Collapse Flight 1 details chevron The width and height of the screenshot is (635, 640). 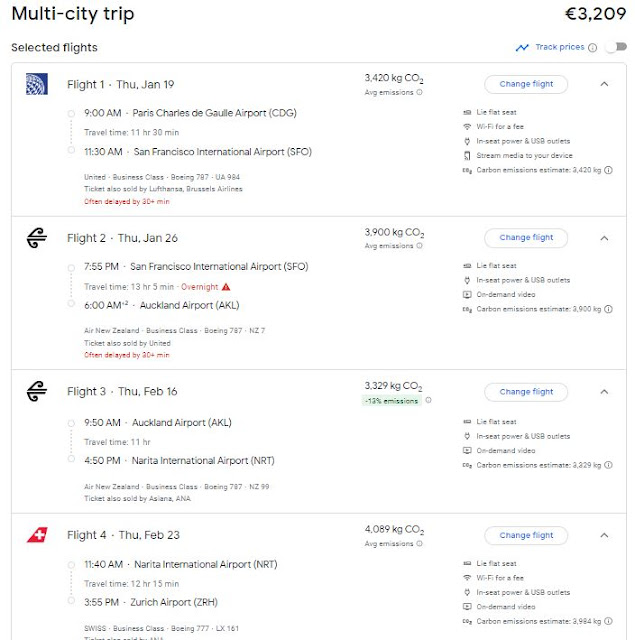point(604,84)
